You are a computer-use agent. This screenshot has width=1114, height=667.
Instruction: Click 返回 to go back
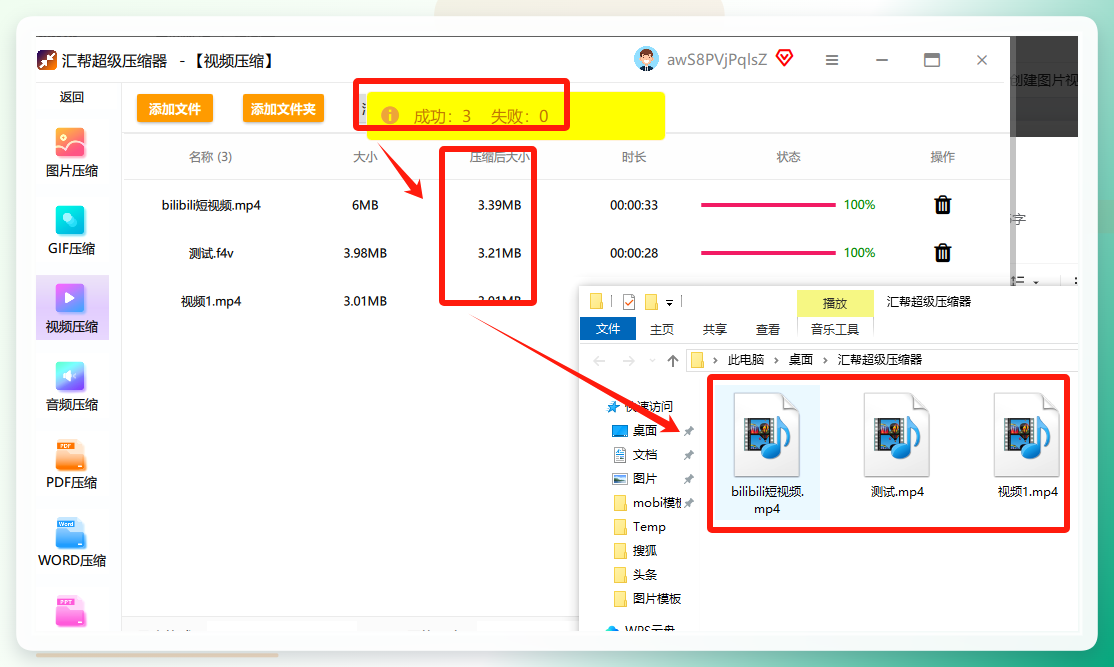click(72, 97)
